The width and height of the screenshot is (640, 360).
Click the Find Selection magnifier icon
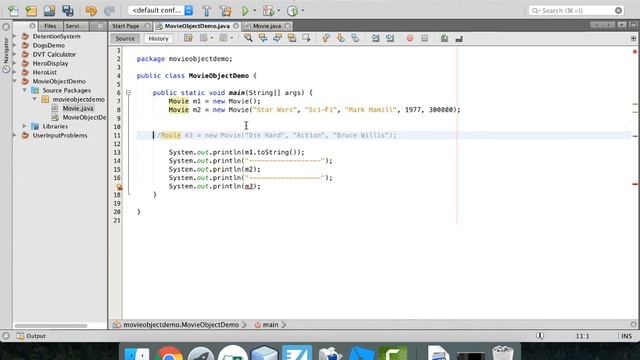[248, 38]
